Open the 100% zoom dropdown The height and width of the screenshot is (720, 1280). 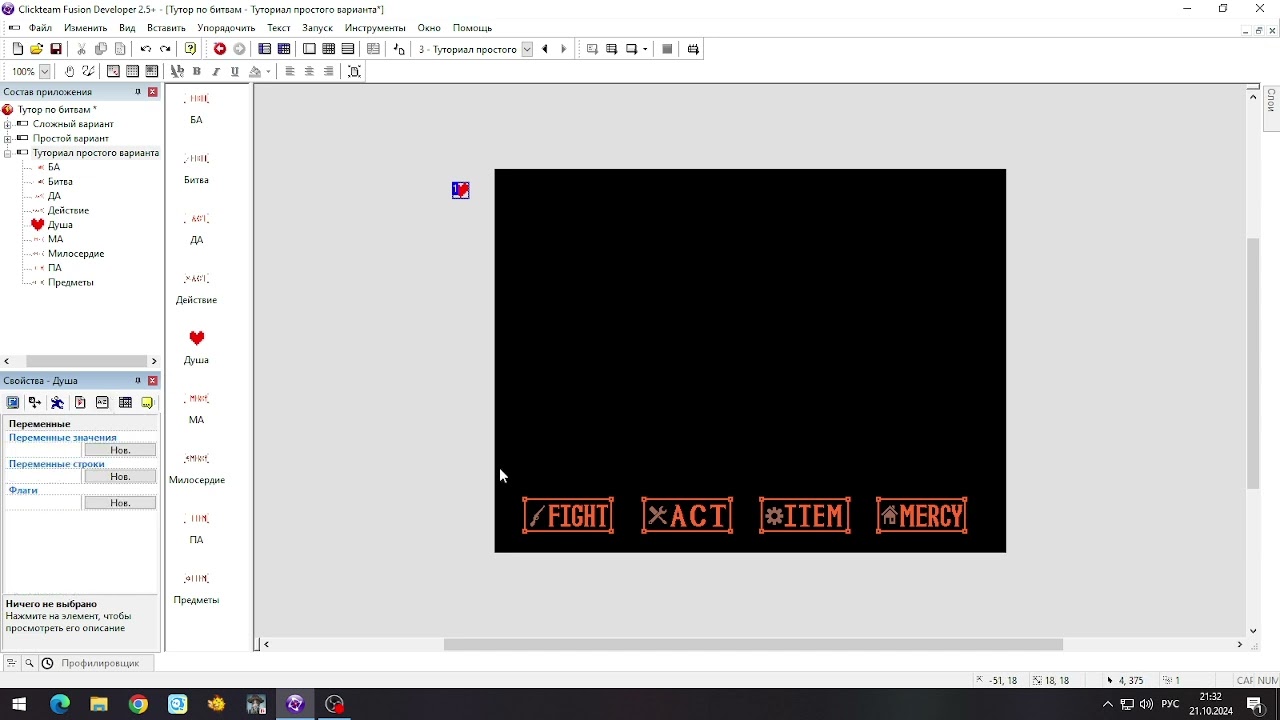click(45, 71)
